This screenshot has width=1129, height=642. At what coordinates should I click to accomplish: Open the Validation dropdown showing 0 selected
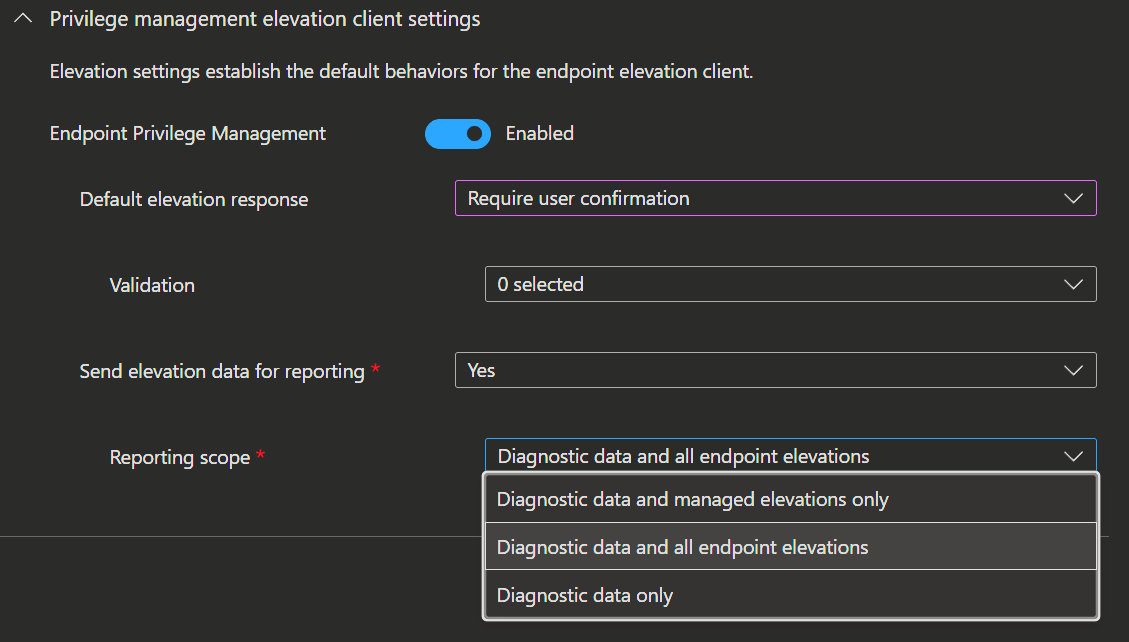tap(791, 284)
